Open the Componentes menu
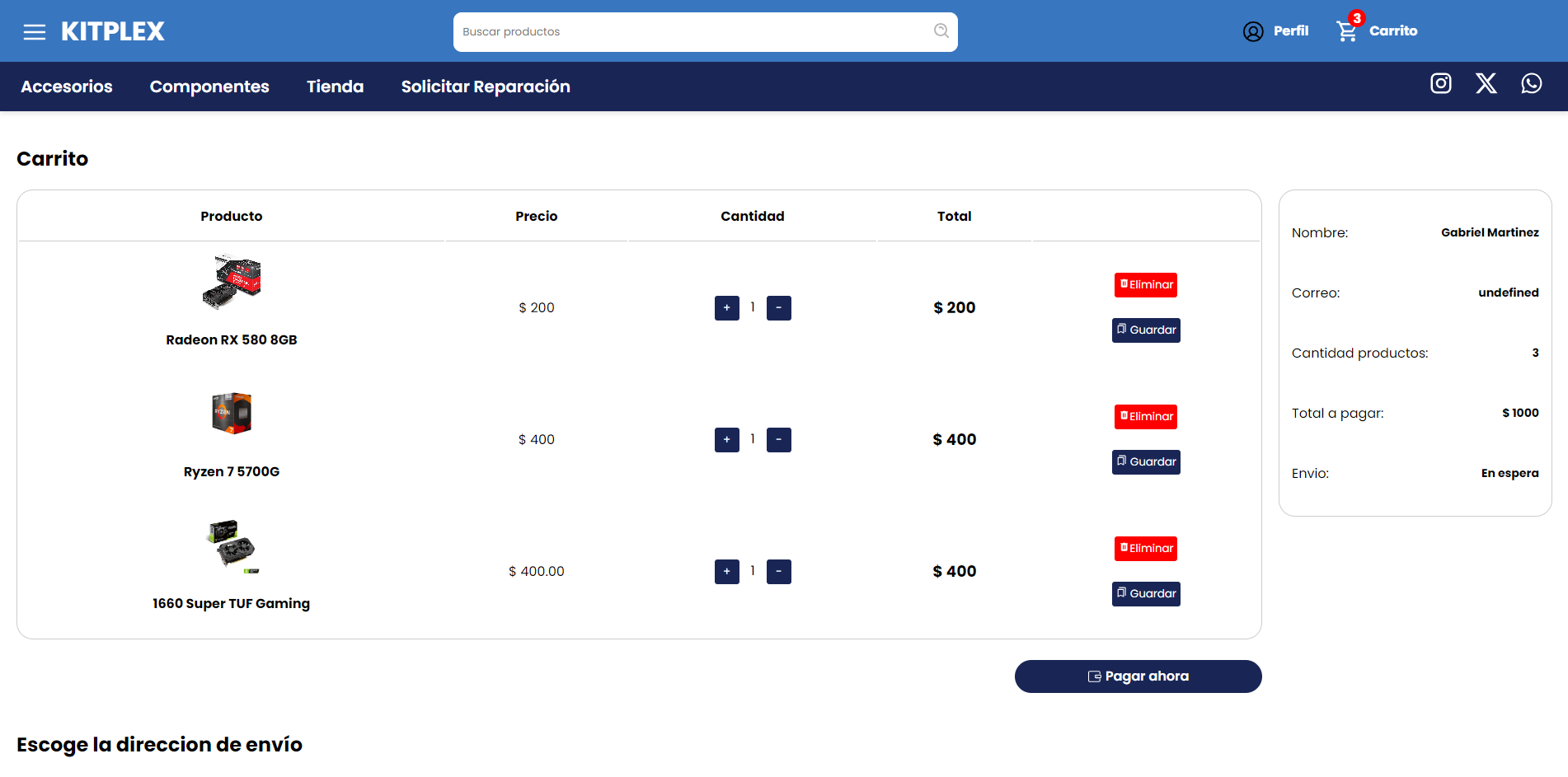The image size is (1568, 777). [209, 87]
